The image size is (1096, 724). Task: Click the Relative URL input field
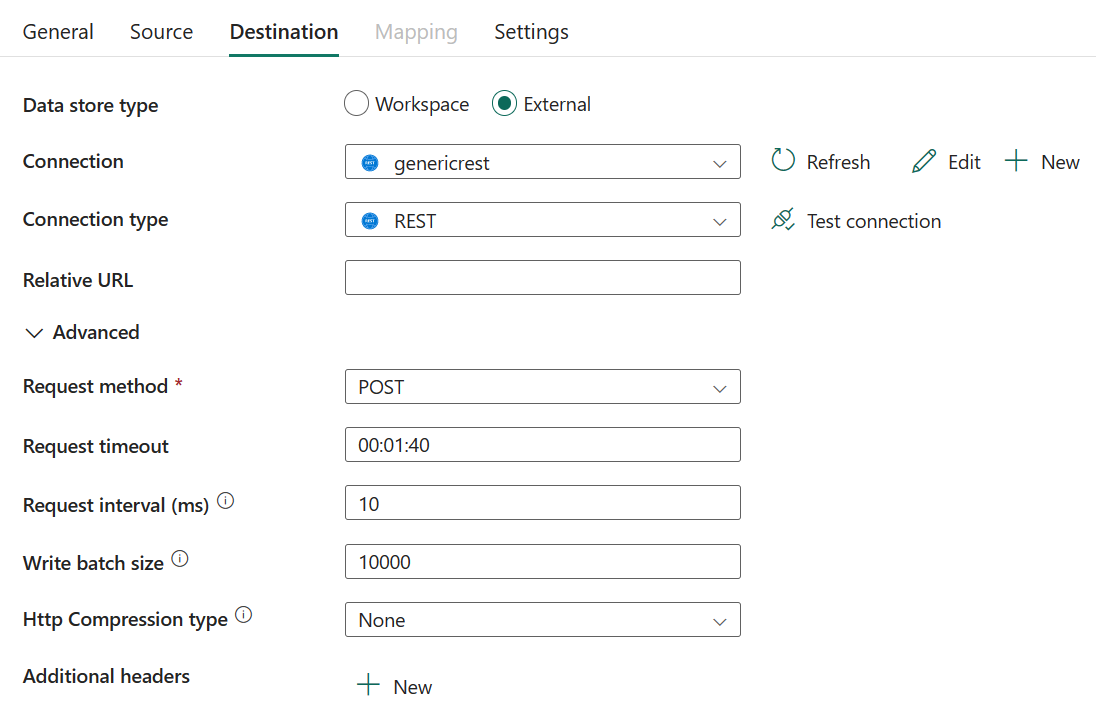coord(542,278)
